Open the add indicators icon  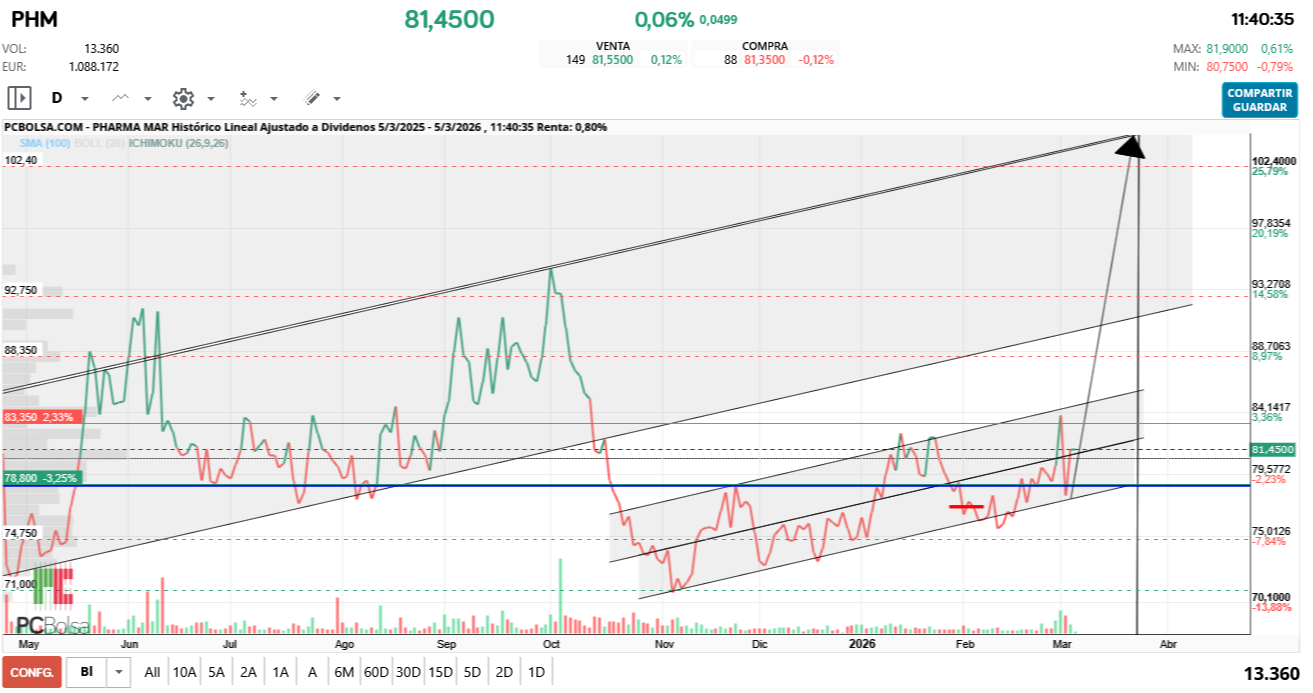[x=248, y=98]
